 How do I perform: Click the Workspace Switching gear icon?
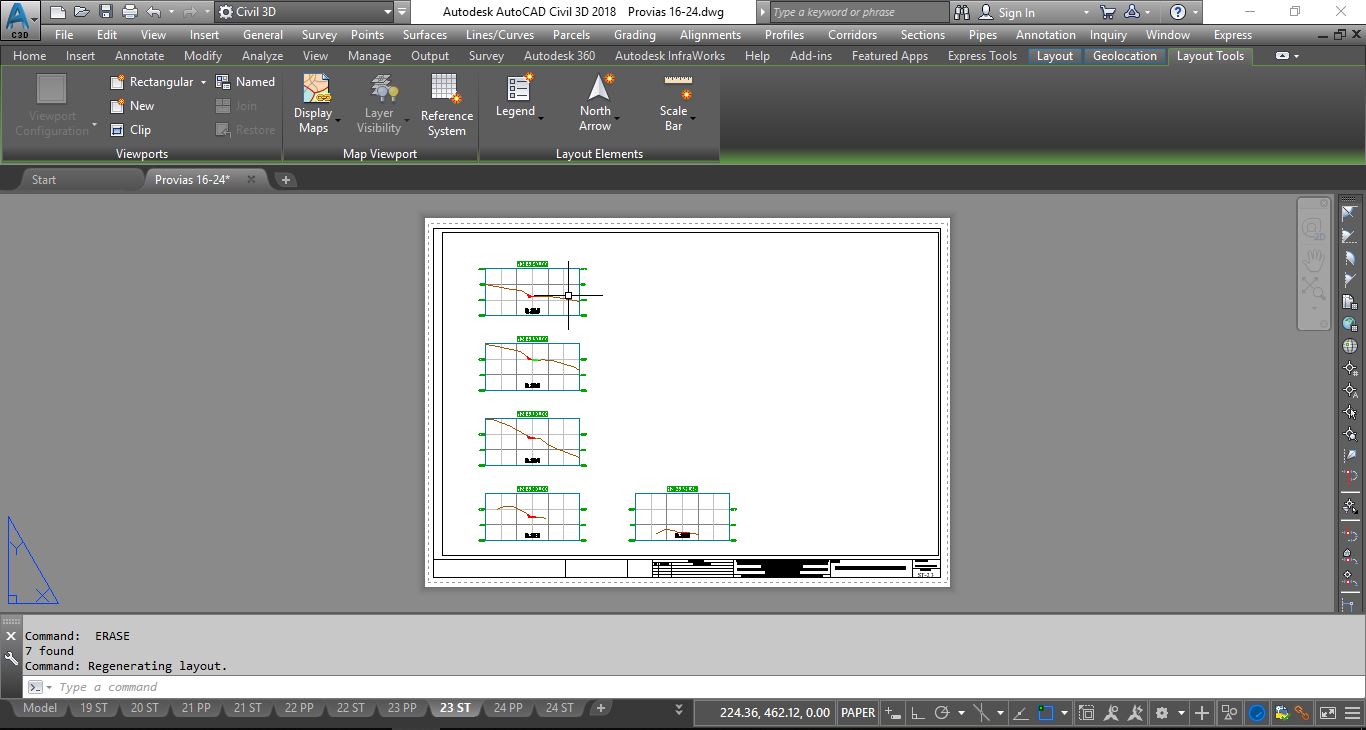point(1162,713)
